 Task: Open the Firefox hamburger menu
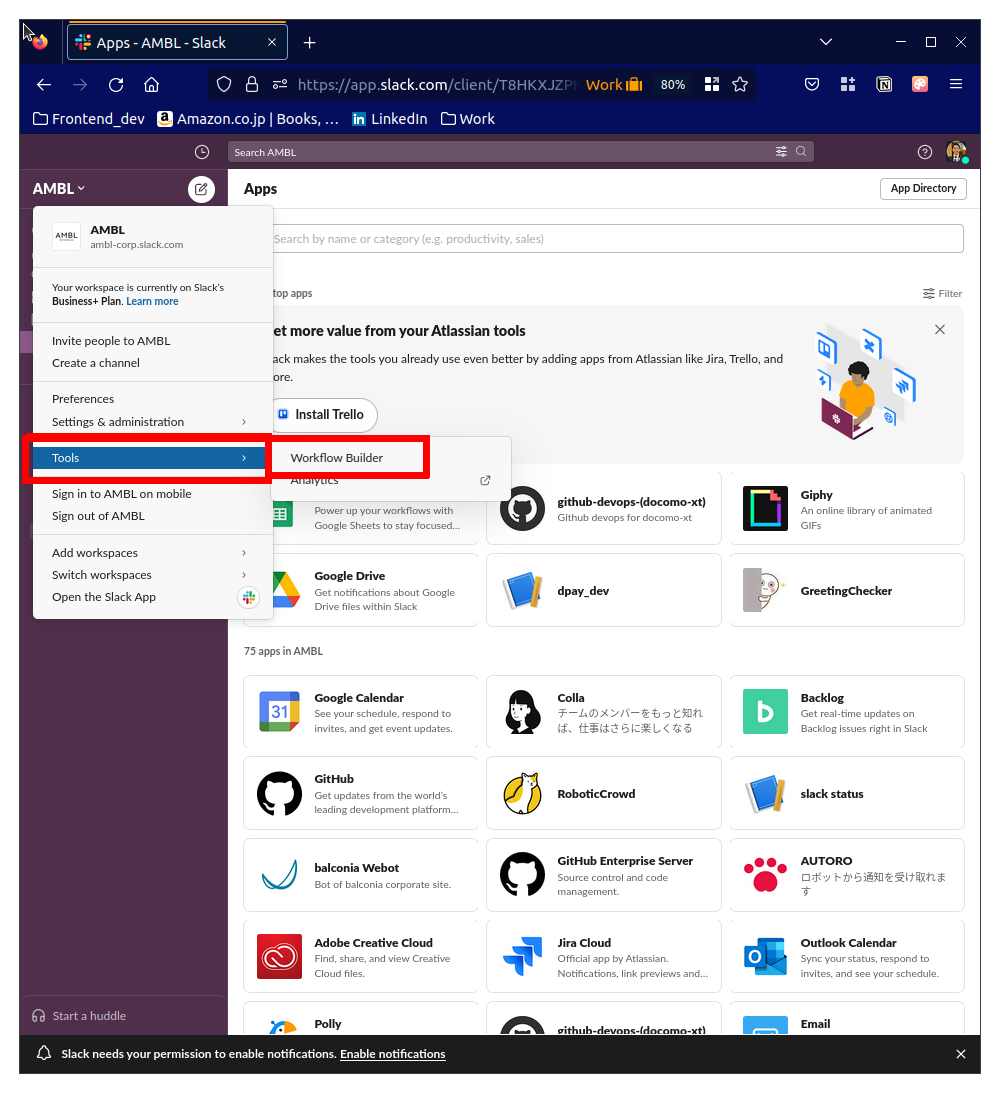tap(956, 84)
